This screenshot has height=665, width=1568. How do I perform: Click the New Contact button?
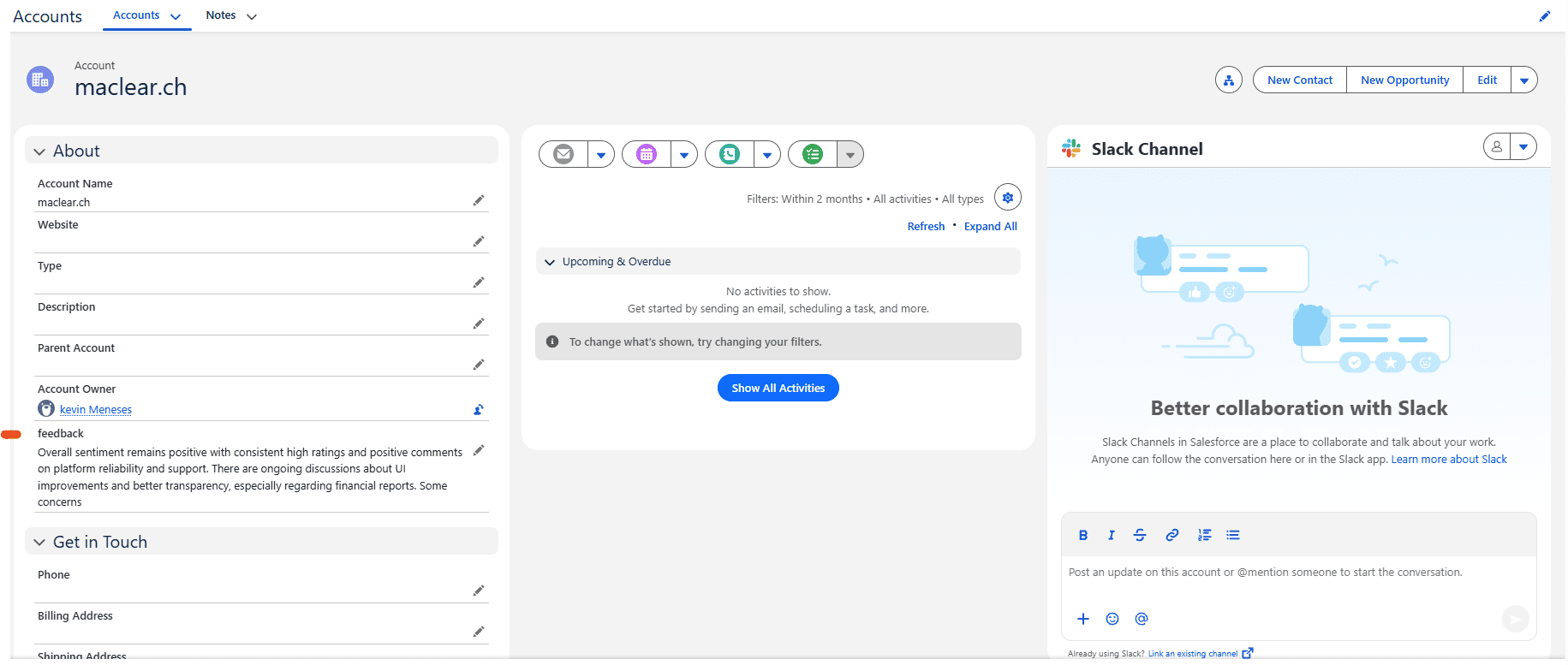[x=1300, y=80]
